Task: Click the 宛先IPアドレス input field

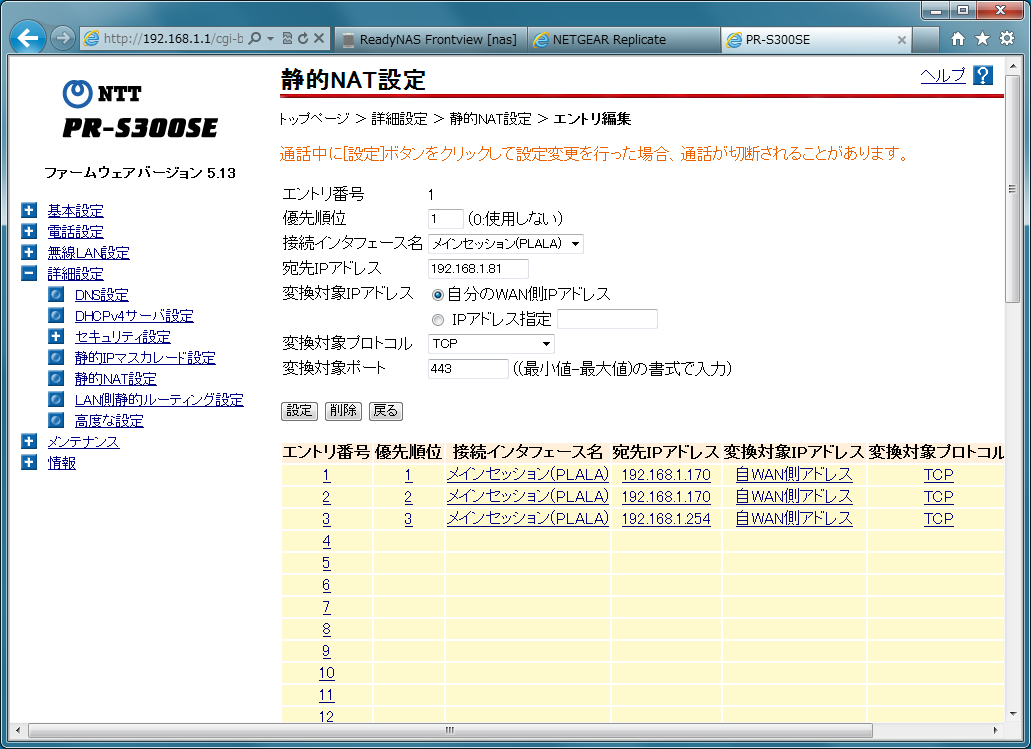Action: [x=478, y=269]
